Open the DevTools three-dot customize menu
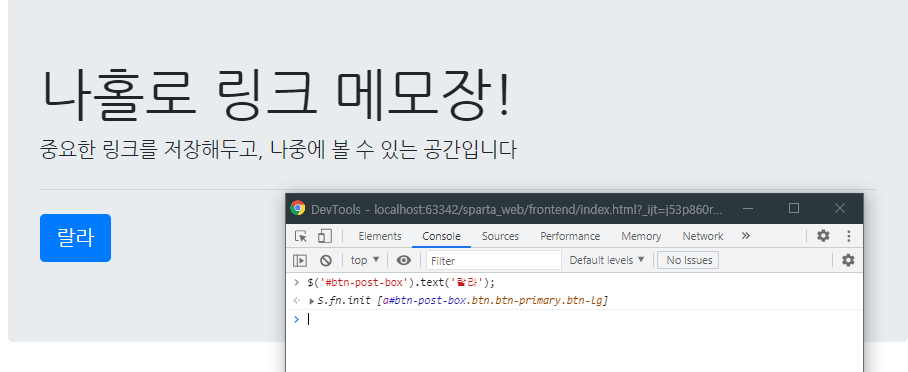This screenshot has height=372, width=908. pos(849,236)
